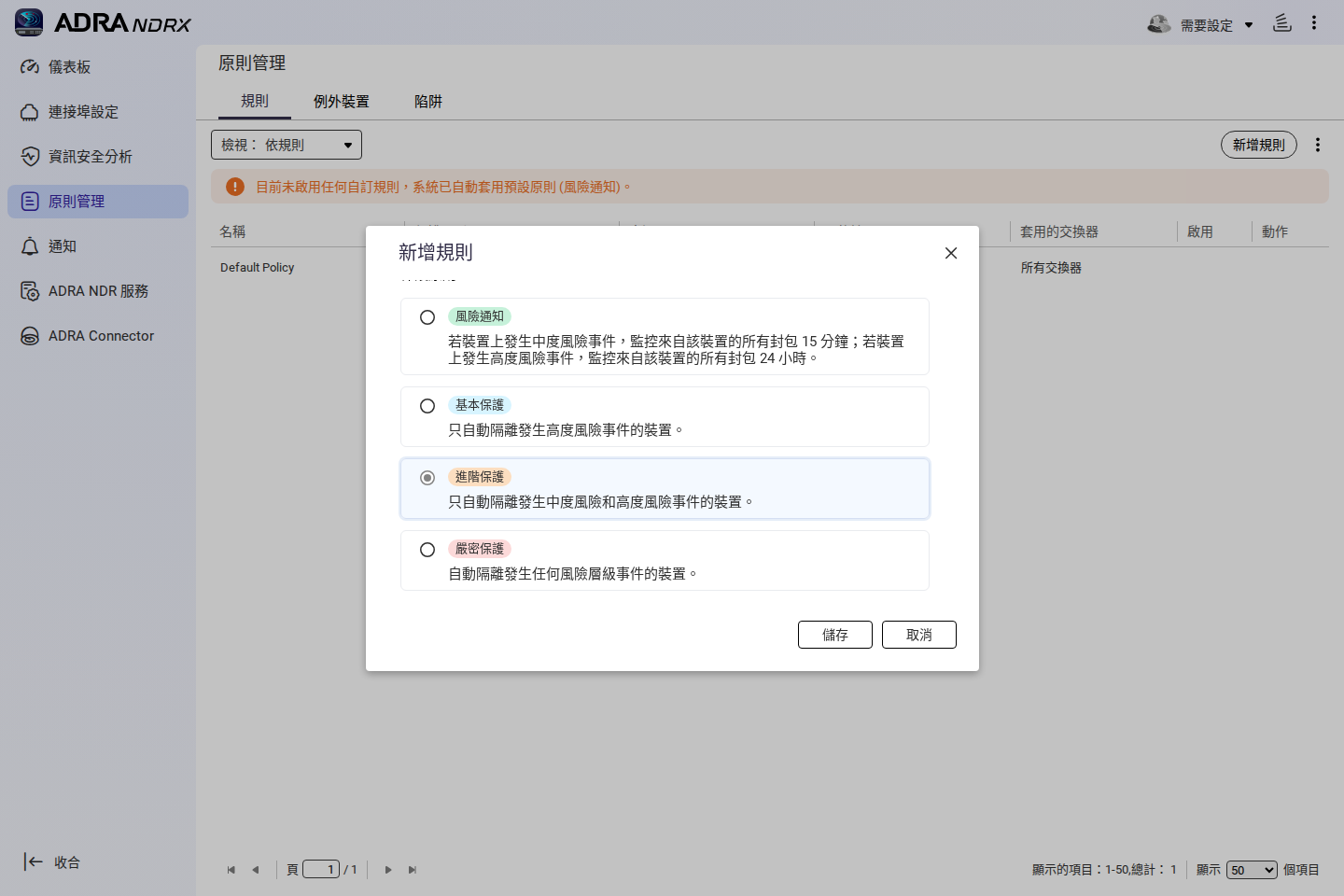
Task: Select the 嚴密保護 radio option
Action: pos(427,550)
